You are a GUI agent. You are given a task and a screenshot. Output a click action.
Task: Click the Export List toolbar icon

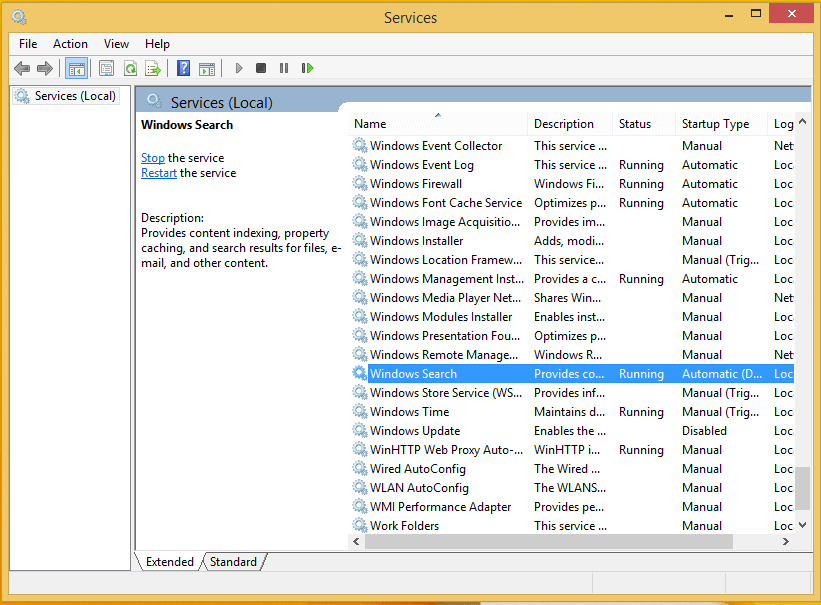pyautogui.click(x=153, y=68)
